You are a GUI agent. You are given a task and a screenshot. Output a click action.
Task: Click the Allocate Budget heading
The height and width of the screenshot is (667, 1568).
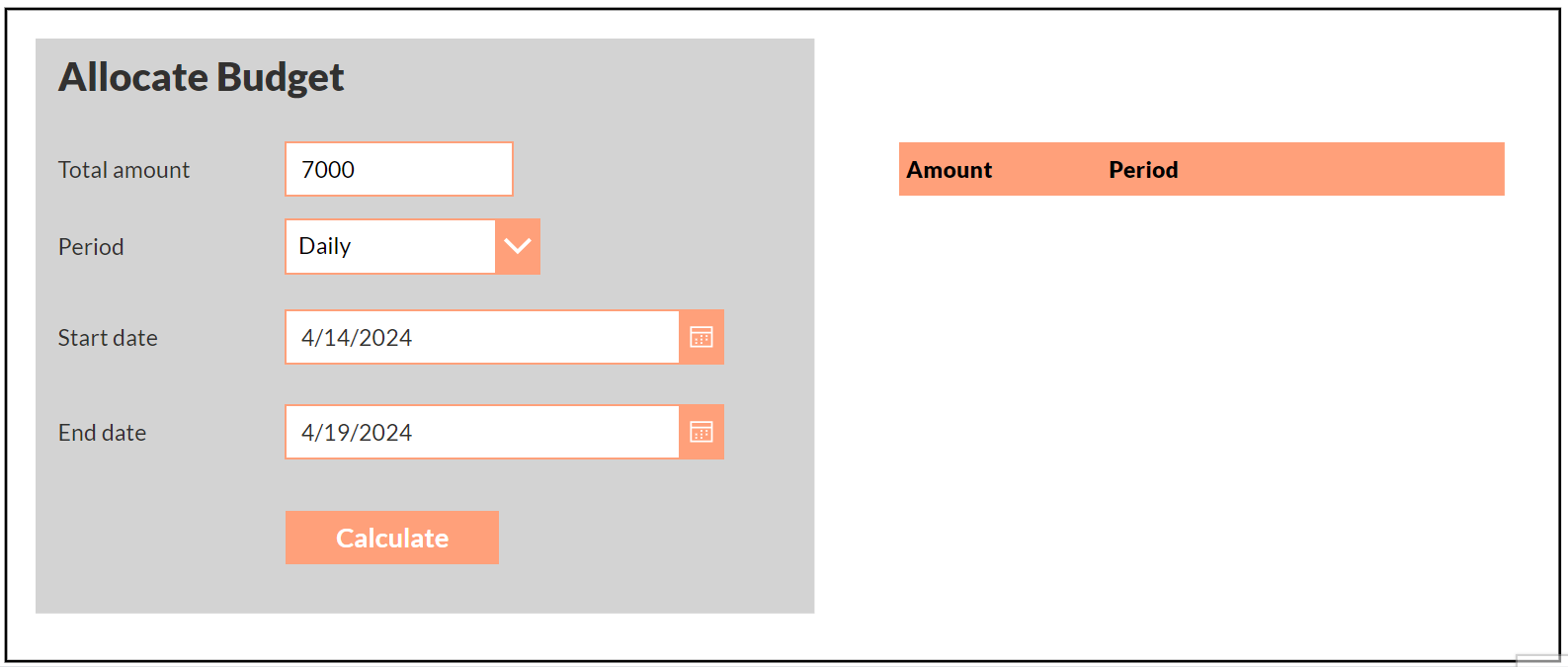(202, 77)
